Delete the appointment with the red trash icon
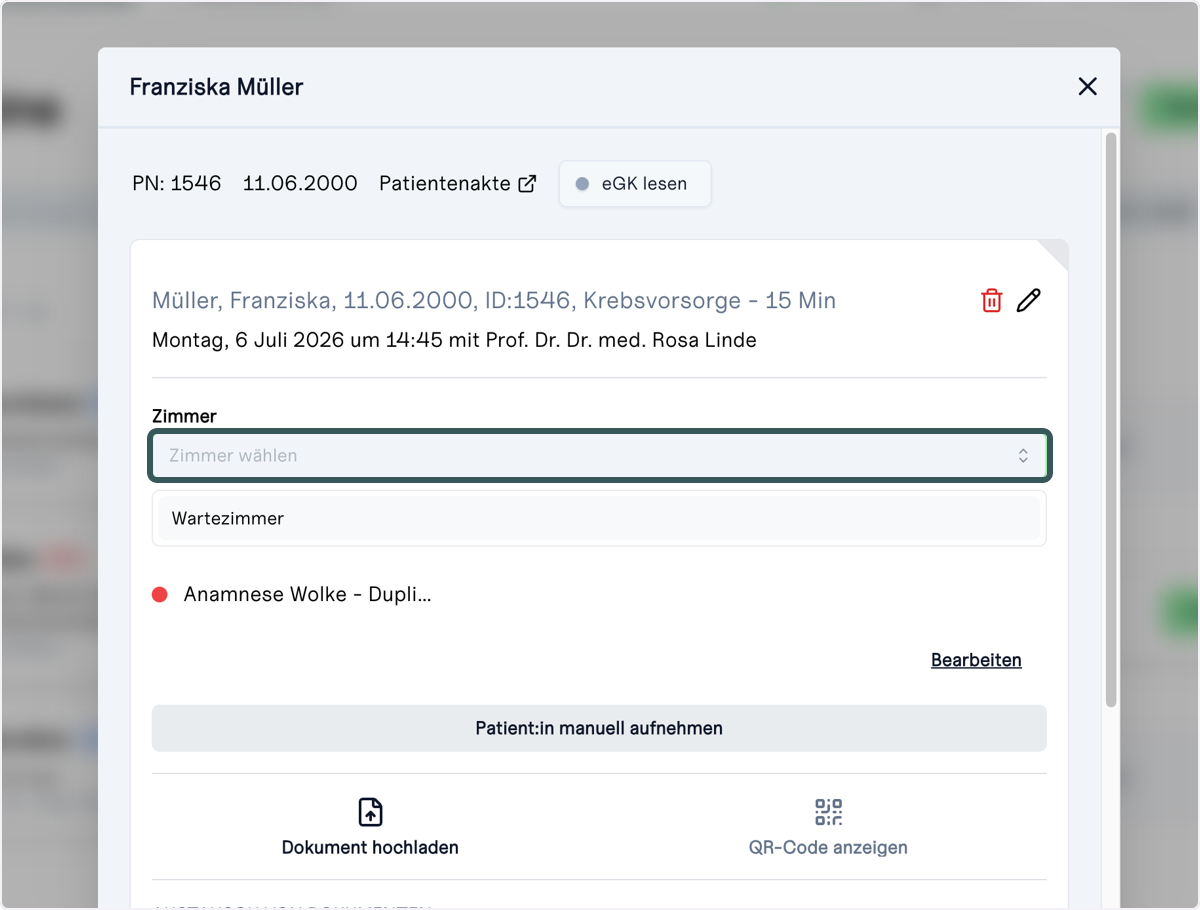 tap(991, 300)
